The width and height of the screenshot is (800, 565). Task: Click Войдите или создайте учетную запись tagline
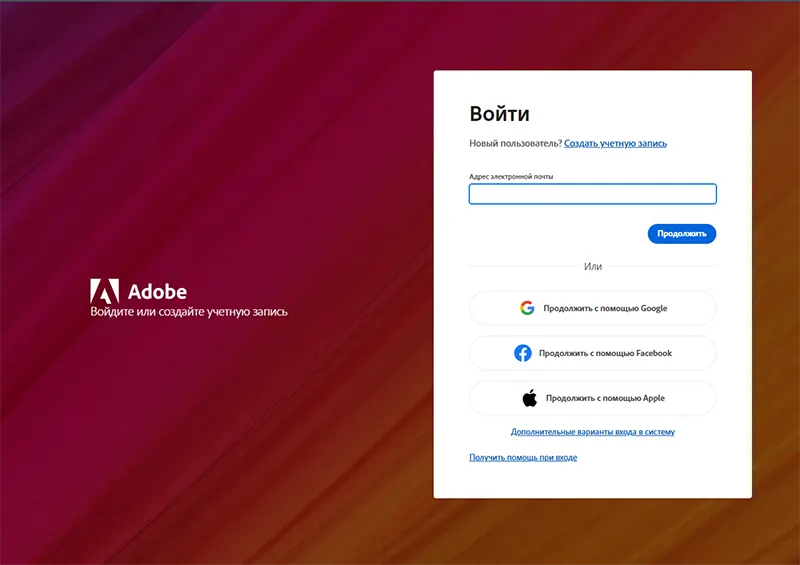[189, 312]
